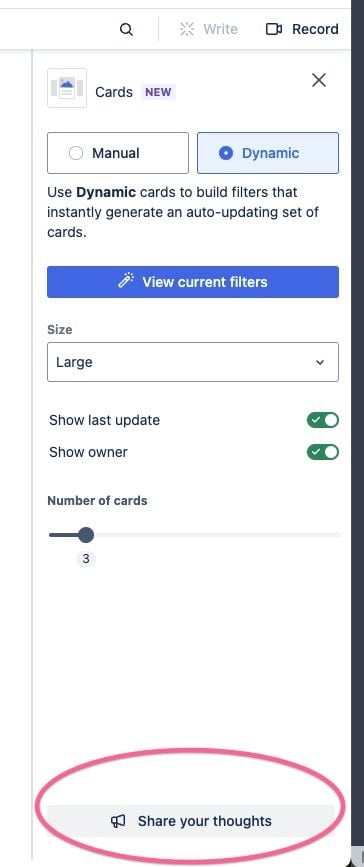Click the slider track's far right end
This screenshot has width=364, height=867.
pyautogui.click(x=337, y=535)
